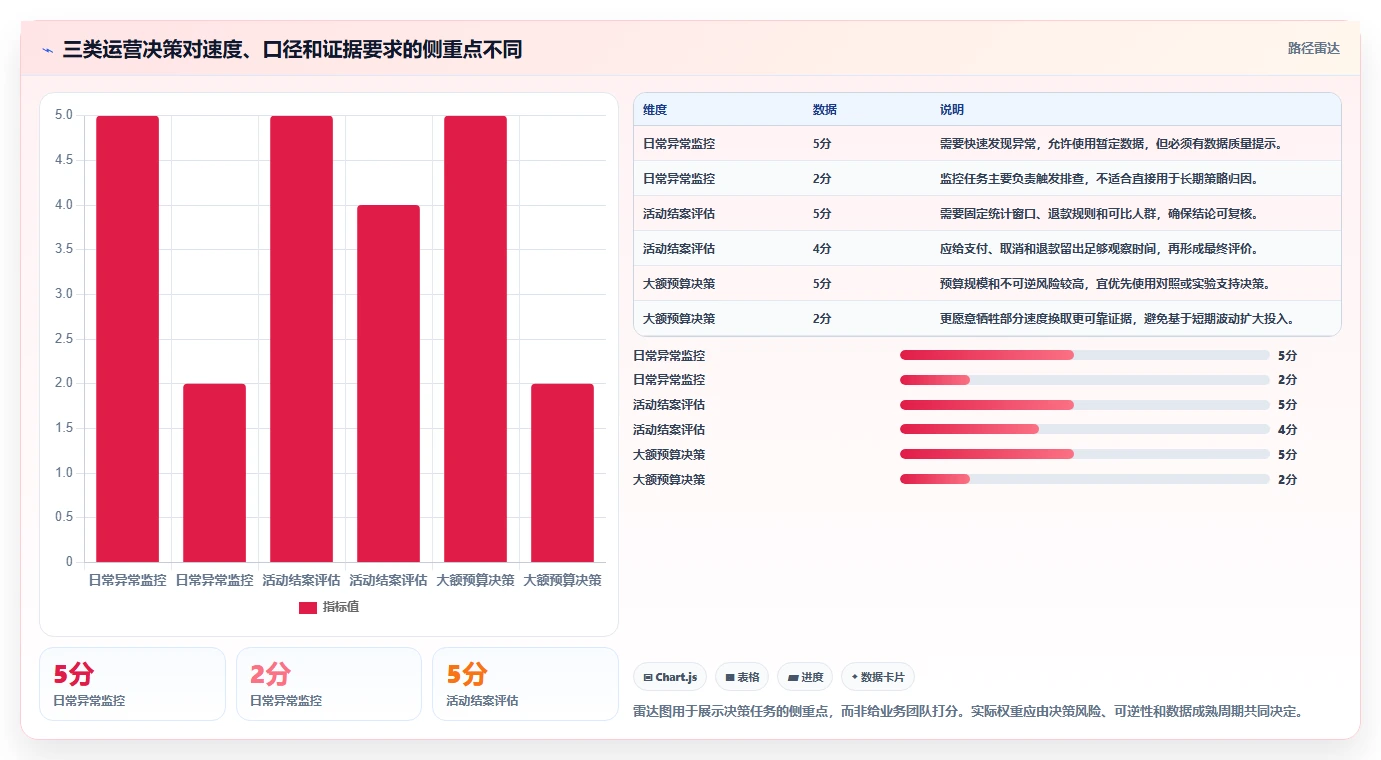Open the orange 5分 活动结案评估 stat card
Screen dimensions: 1381x760
point(525,684)
